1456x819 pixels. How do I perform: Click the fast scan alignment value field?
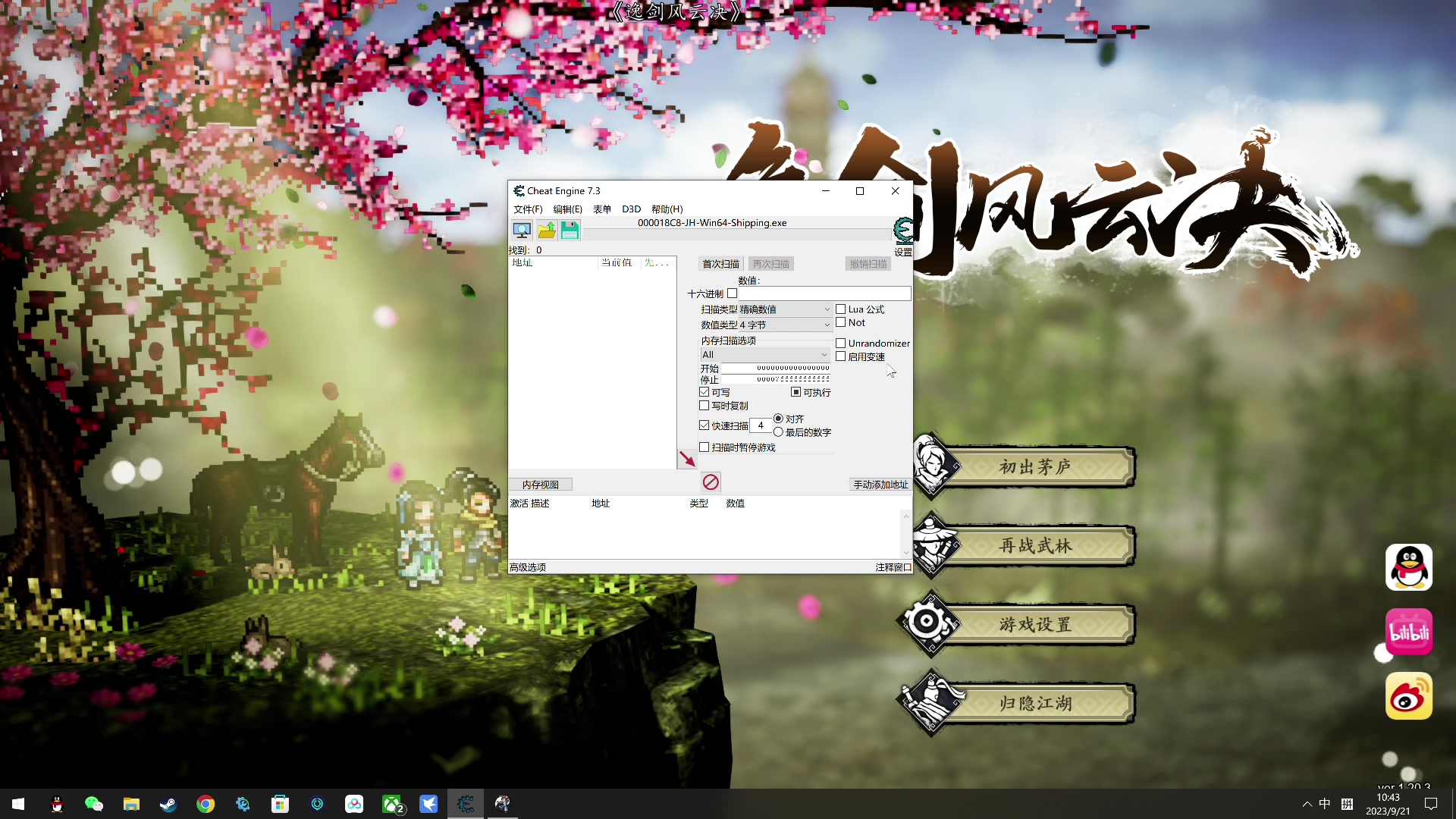coord(761,425)
